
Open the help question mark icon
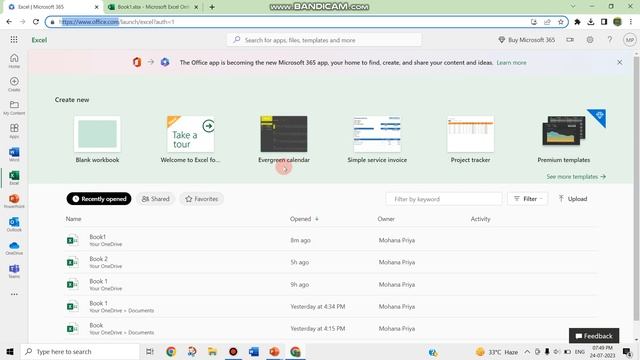pos(609,40)
